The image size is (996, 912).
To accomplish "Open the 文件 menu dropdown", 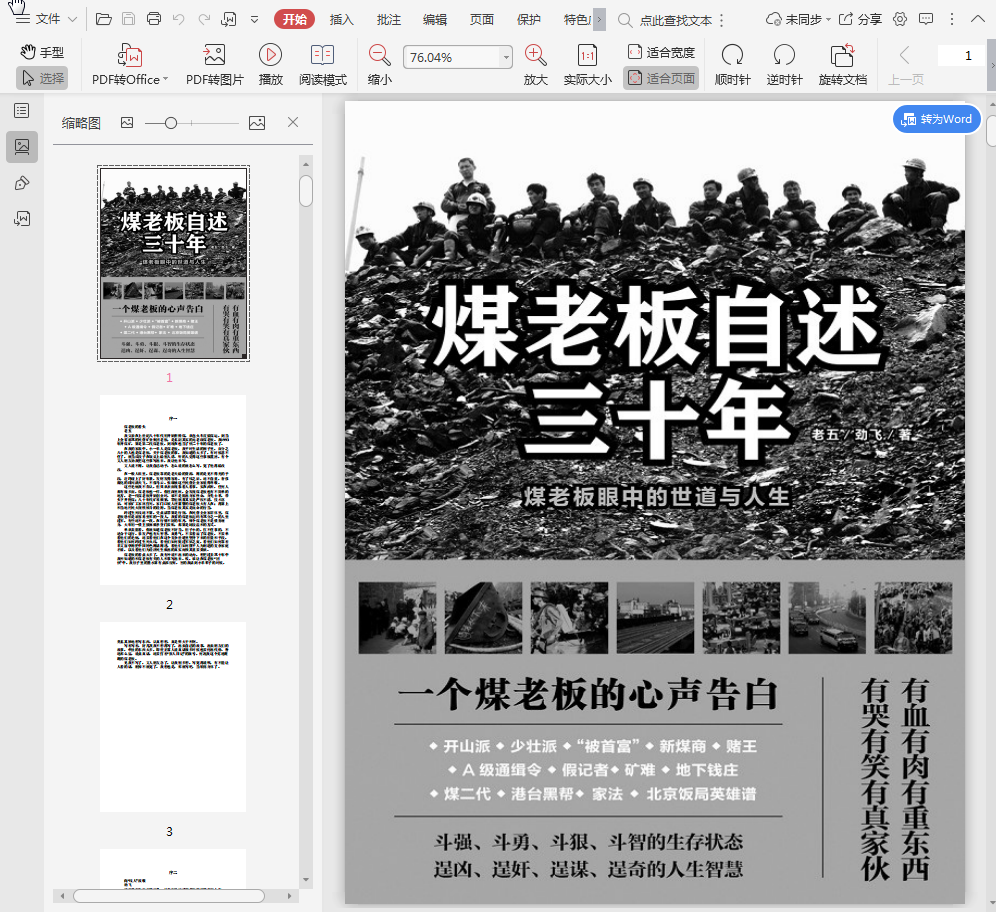I will pos(47,19).
